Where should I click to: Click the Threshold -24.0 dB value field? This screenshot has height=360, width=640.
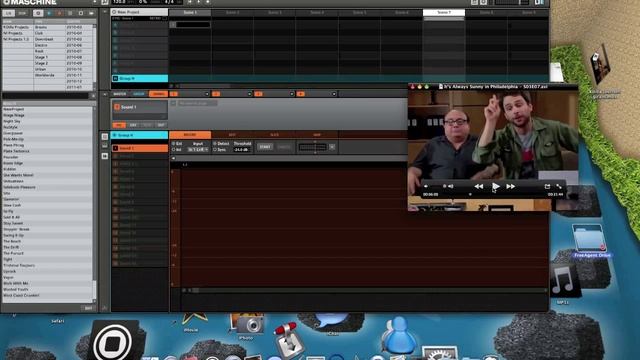coord(242,150)
